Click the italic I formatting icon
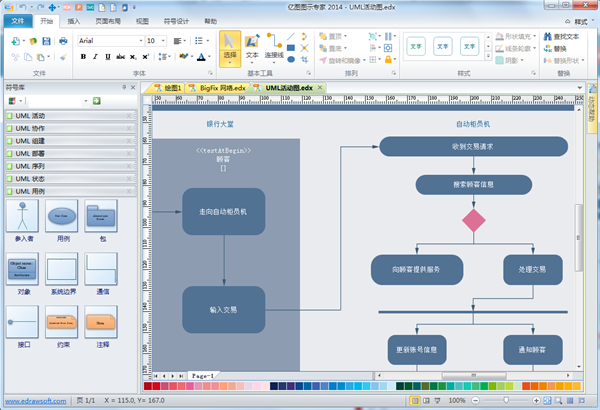The image size is (600, 410). 96,57
